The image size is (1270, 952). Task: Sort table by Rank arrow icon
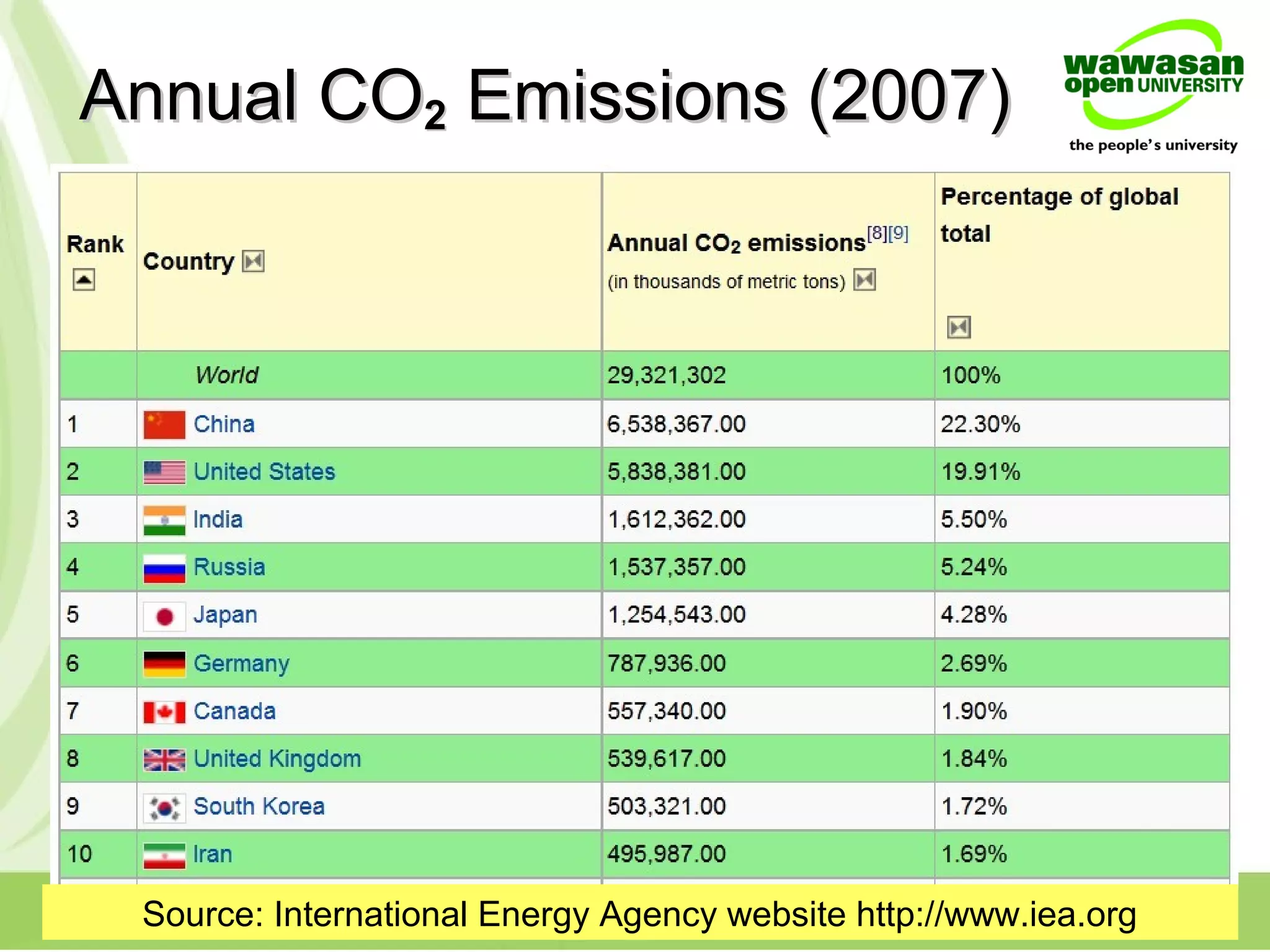point(84,280)
